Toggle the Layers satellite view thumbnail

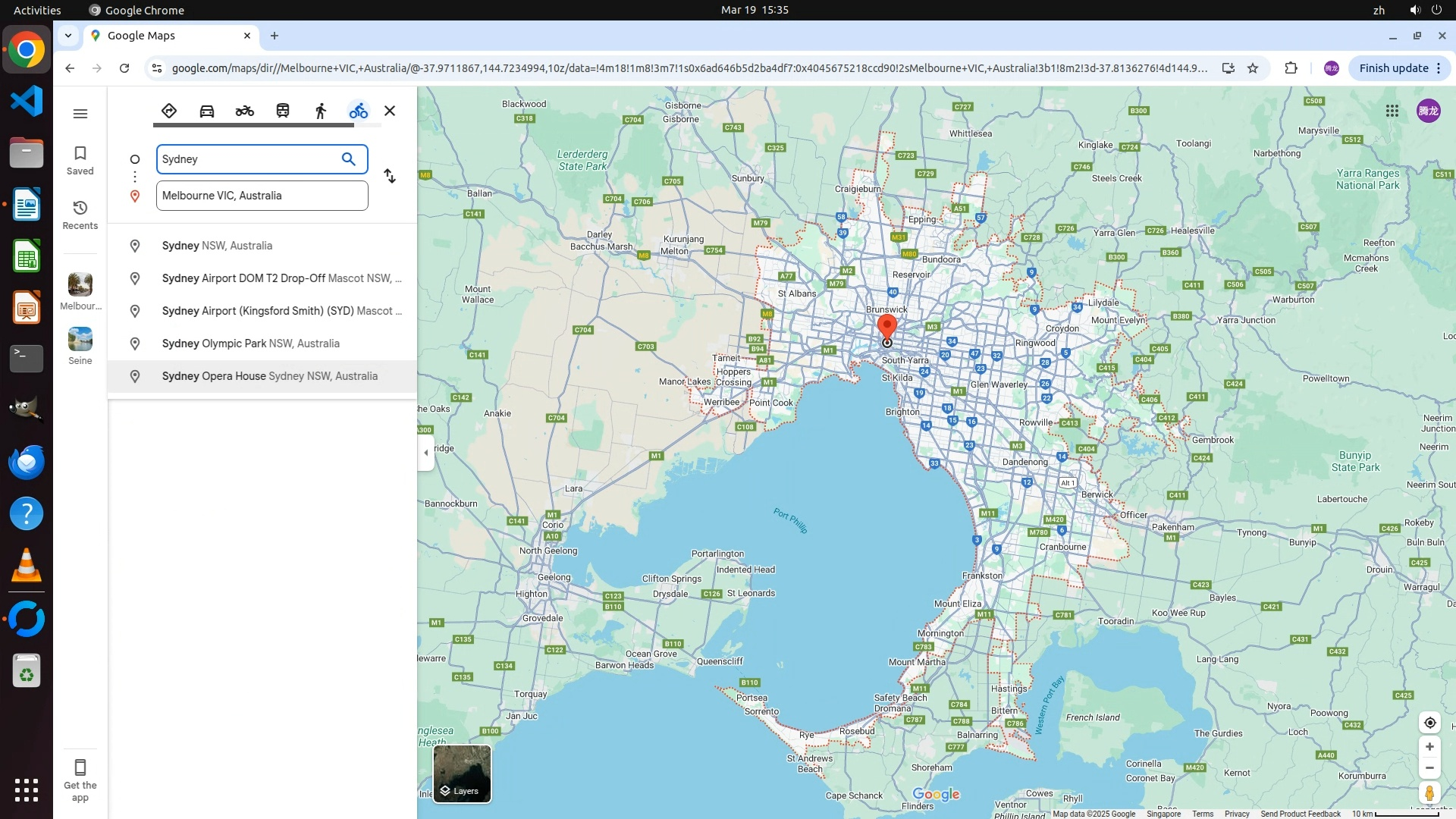[x=462, y=773]
